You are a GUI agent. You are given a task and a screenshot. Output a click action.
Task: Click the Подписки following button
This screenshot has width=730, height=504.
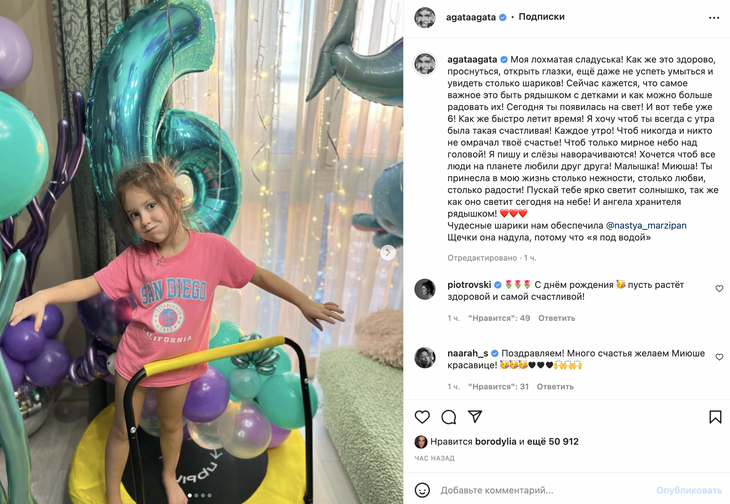(541, 17)
